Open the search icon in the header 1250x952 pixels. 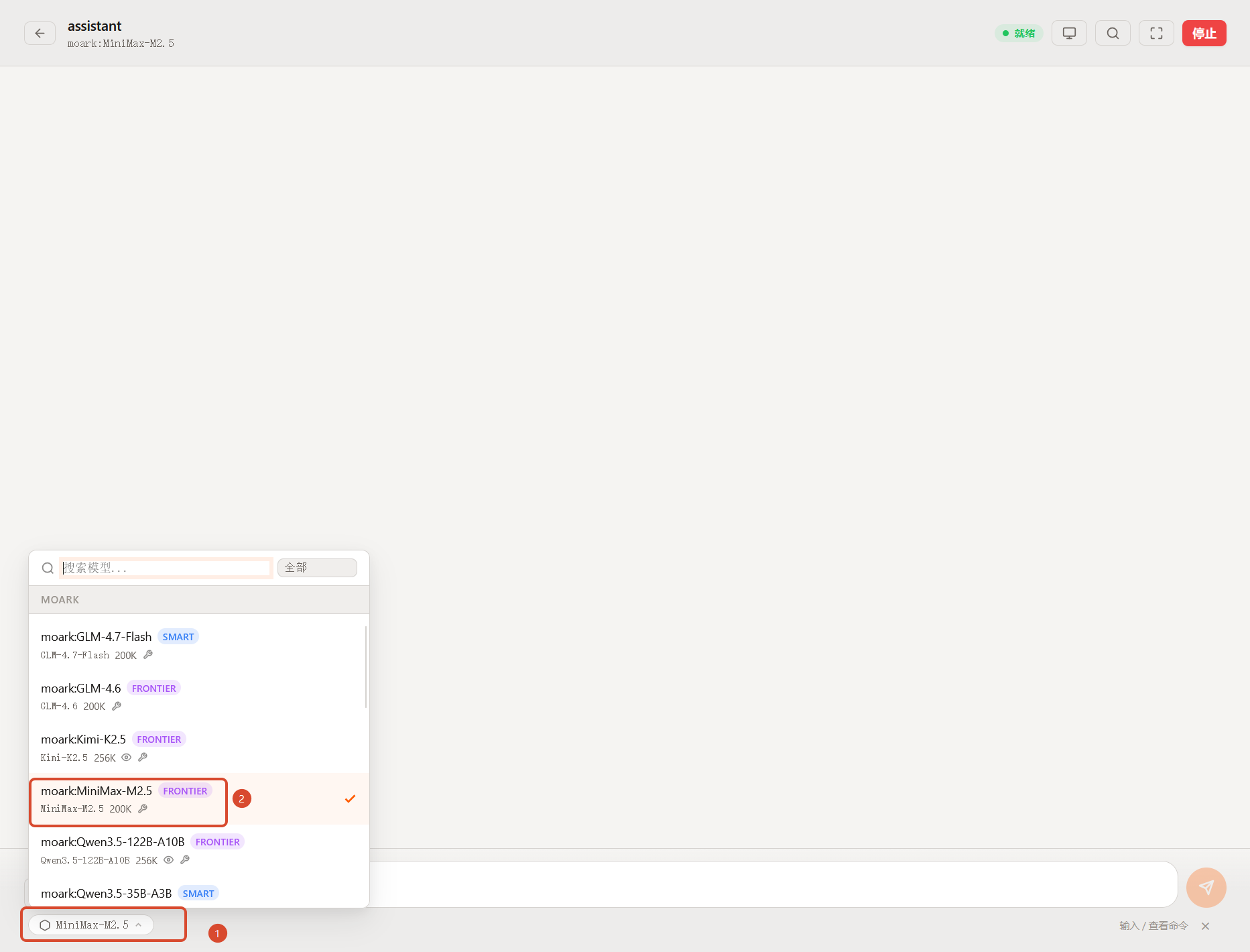point(1113,34)
